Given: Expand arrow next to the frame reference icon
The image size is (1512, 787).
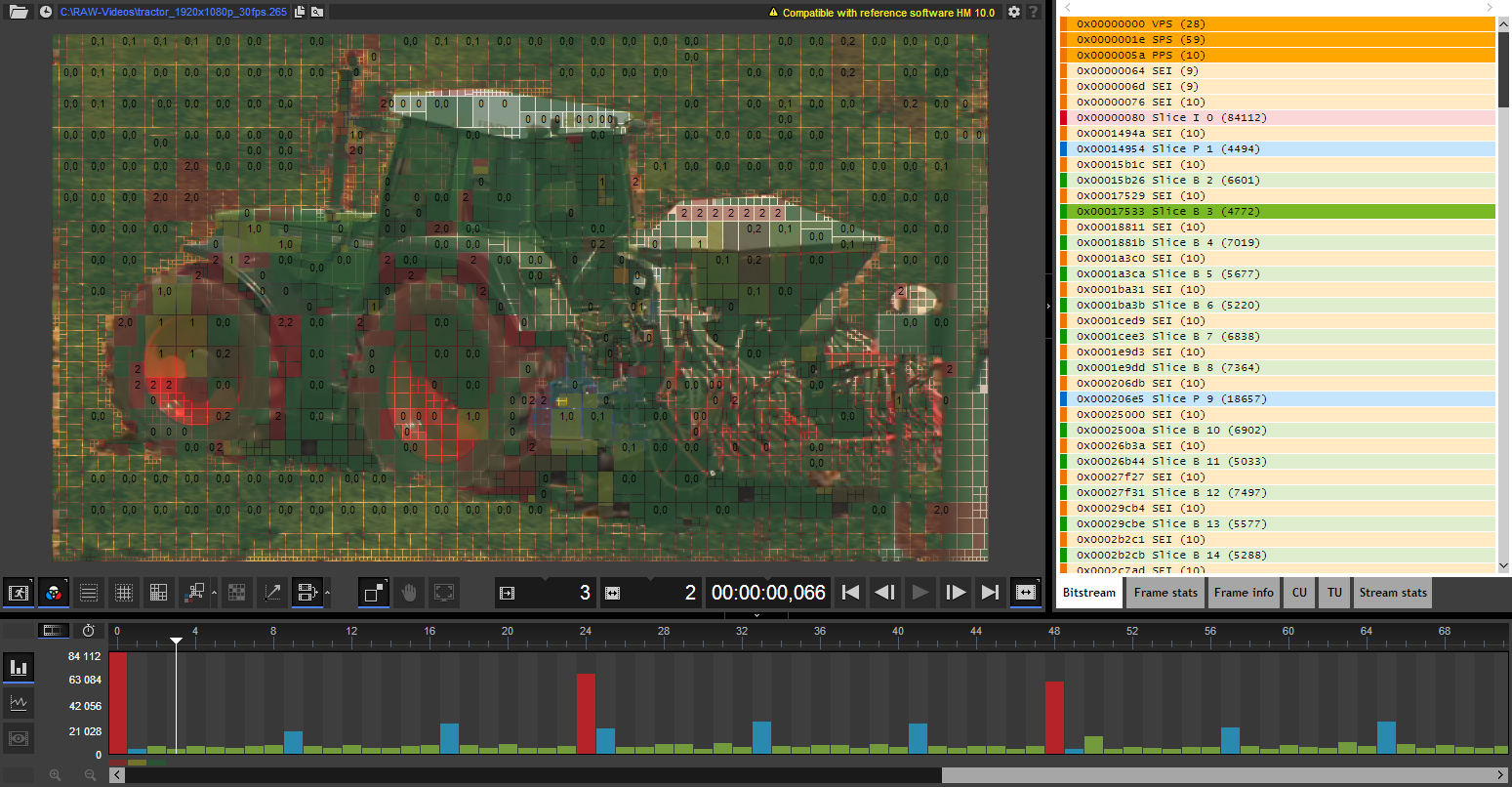Looking at the screenshot, I should pos(327,593).
